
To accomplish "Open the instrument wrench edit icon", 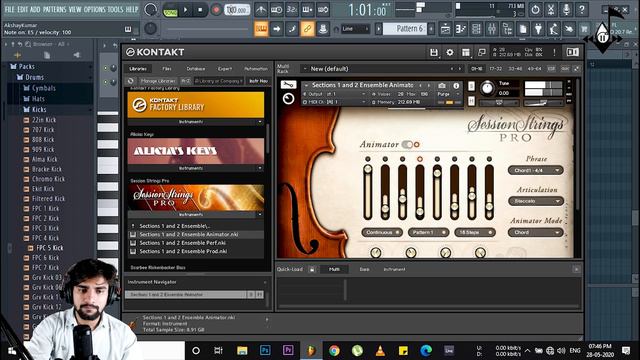I will pos(288,84).
